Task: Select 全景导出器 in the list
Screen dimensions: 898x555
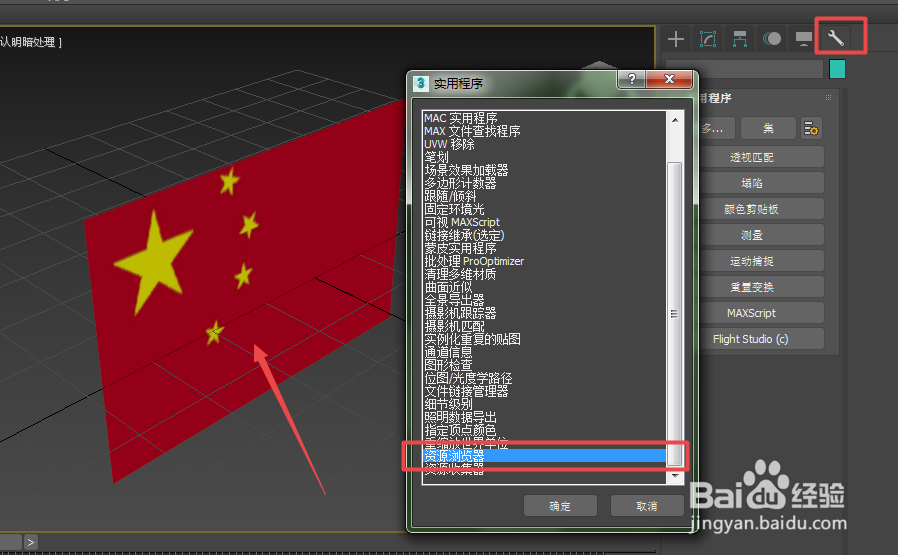Action: [454, 300]
